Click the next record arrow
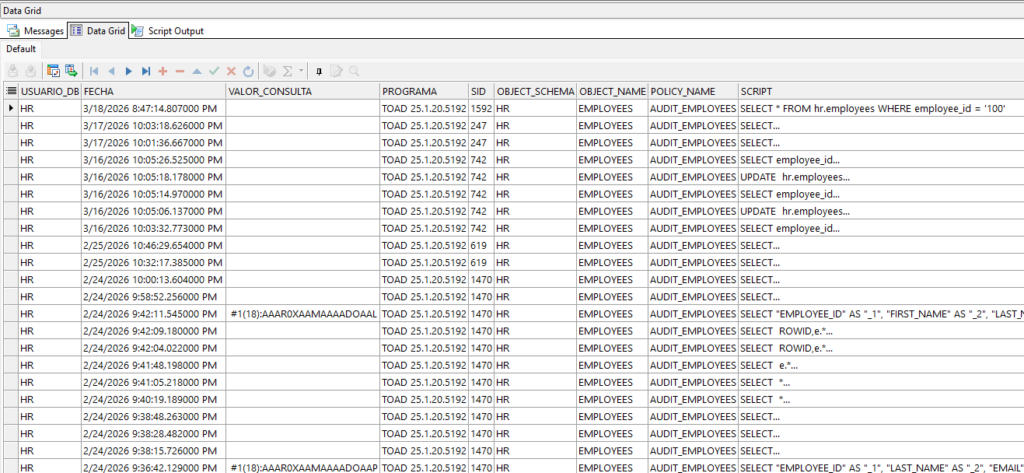This screenshot has width=1024, height=473. (129, 71)
